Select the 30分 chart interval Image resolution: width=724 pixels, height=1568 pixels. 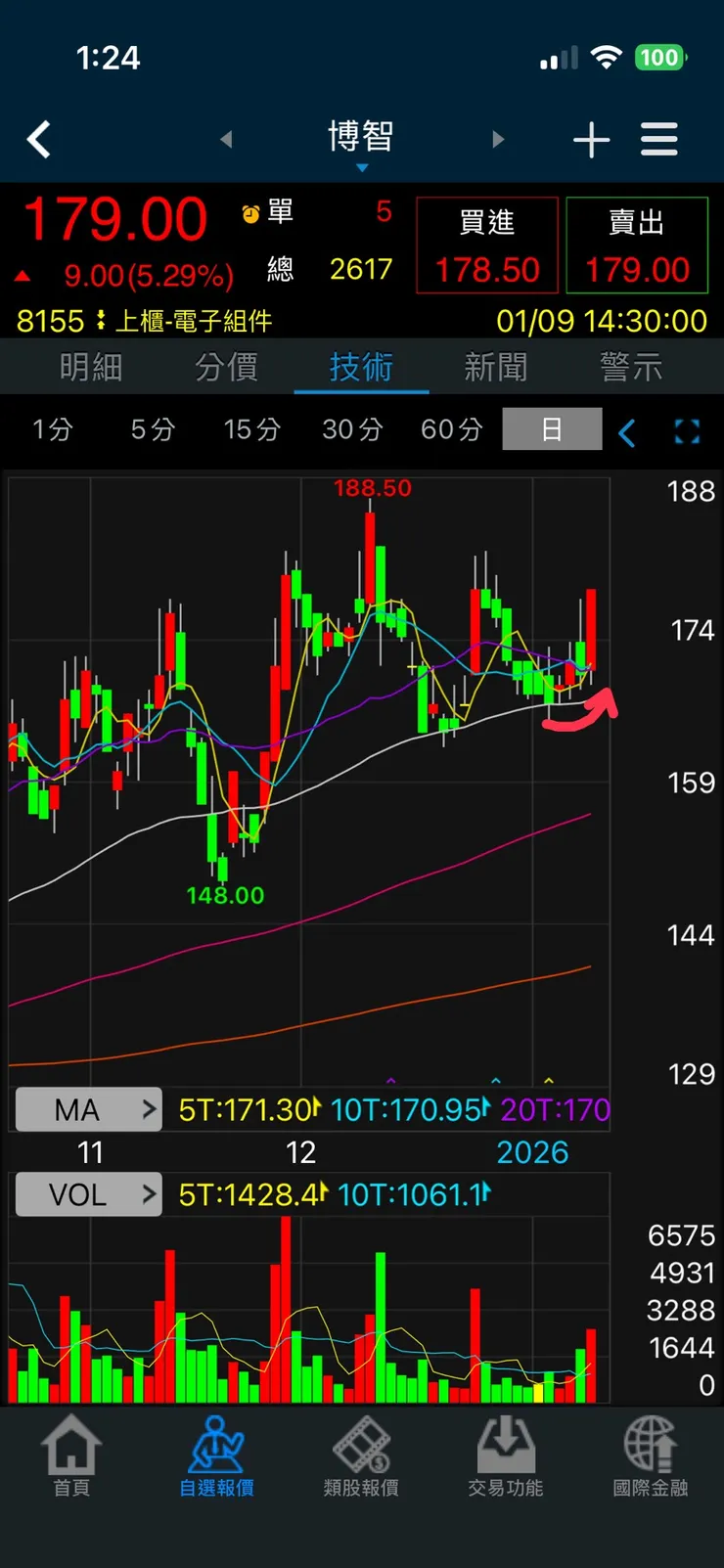pyautogui.click(x=352, y=429)
